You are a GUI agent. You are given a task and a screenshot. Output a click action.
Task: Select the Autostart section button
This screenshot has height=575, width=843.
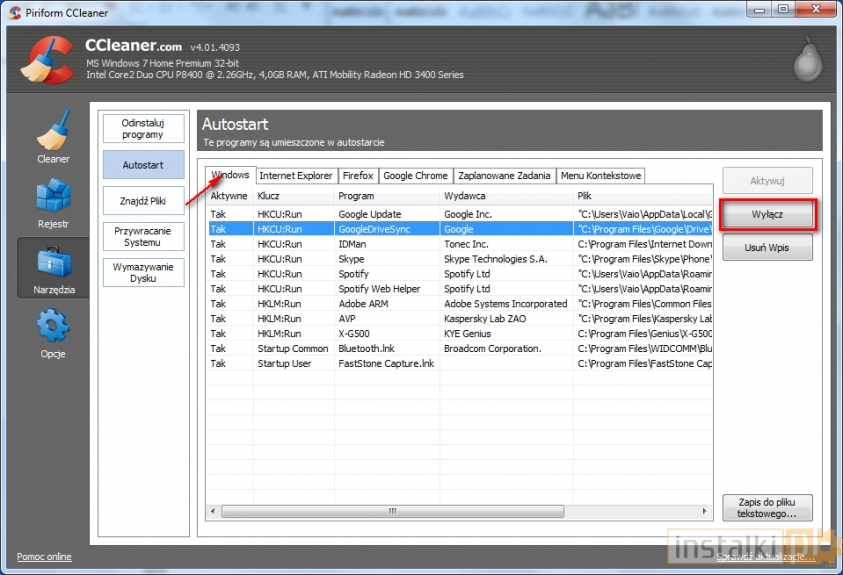click(x=144, y=165)
